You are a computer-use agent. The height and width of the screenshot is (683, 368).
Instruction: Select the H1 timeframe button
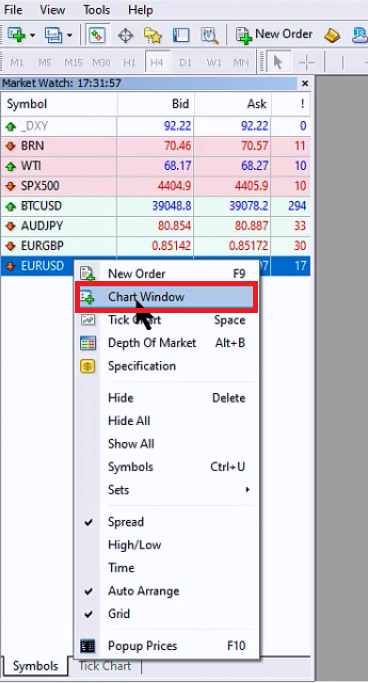tap(129, 63)
